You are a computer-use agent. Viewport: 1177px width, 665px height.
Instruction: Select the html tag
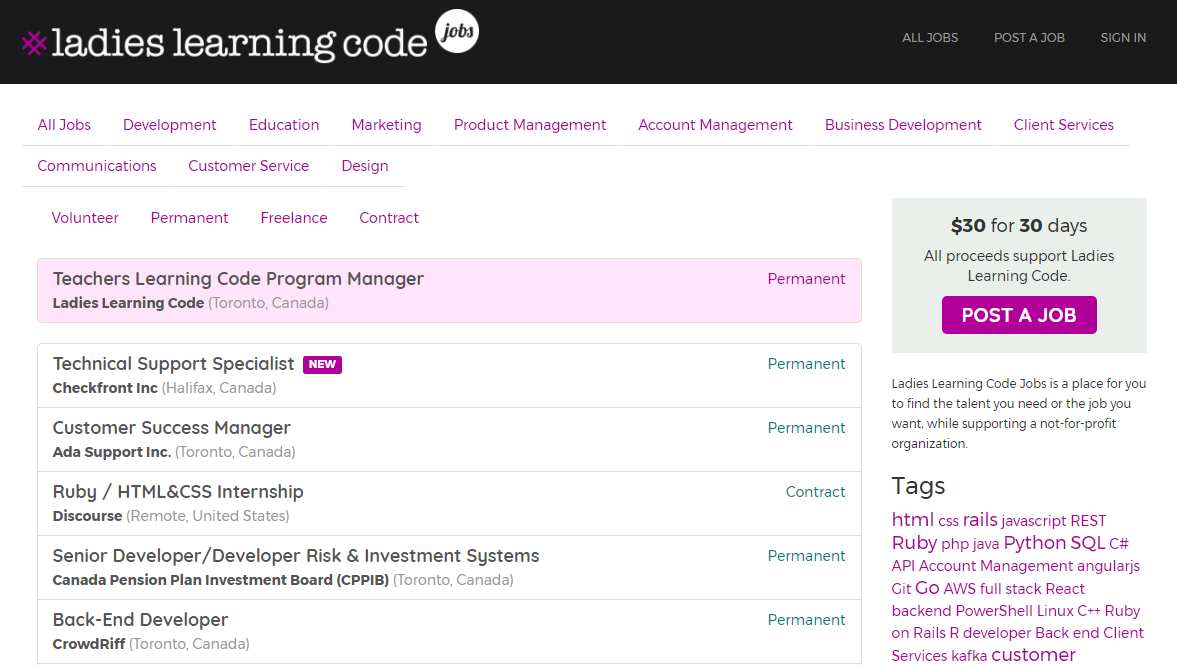pyautogui.click(x=912, y=519)
